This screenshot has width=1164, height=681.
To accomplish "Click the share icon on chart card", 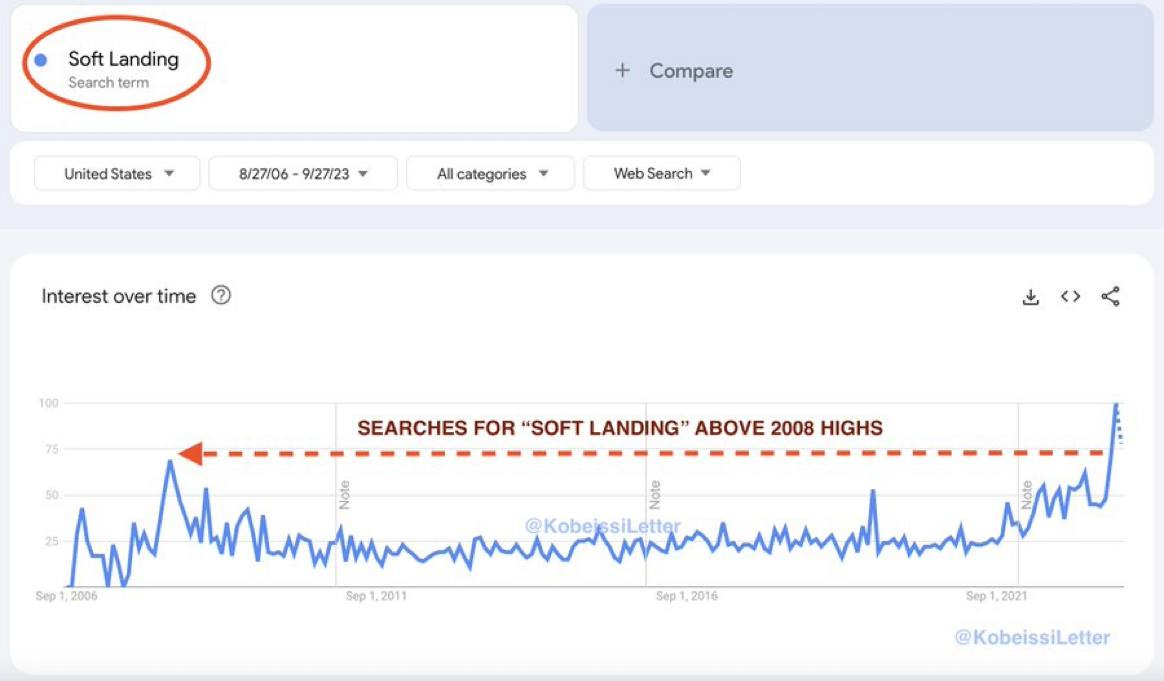I will (1110, 296).
